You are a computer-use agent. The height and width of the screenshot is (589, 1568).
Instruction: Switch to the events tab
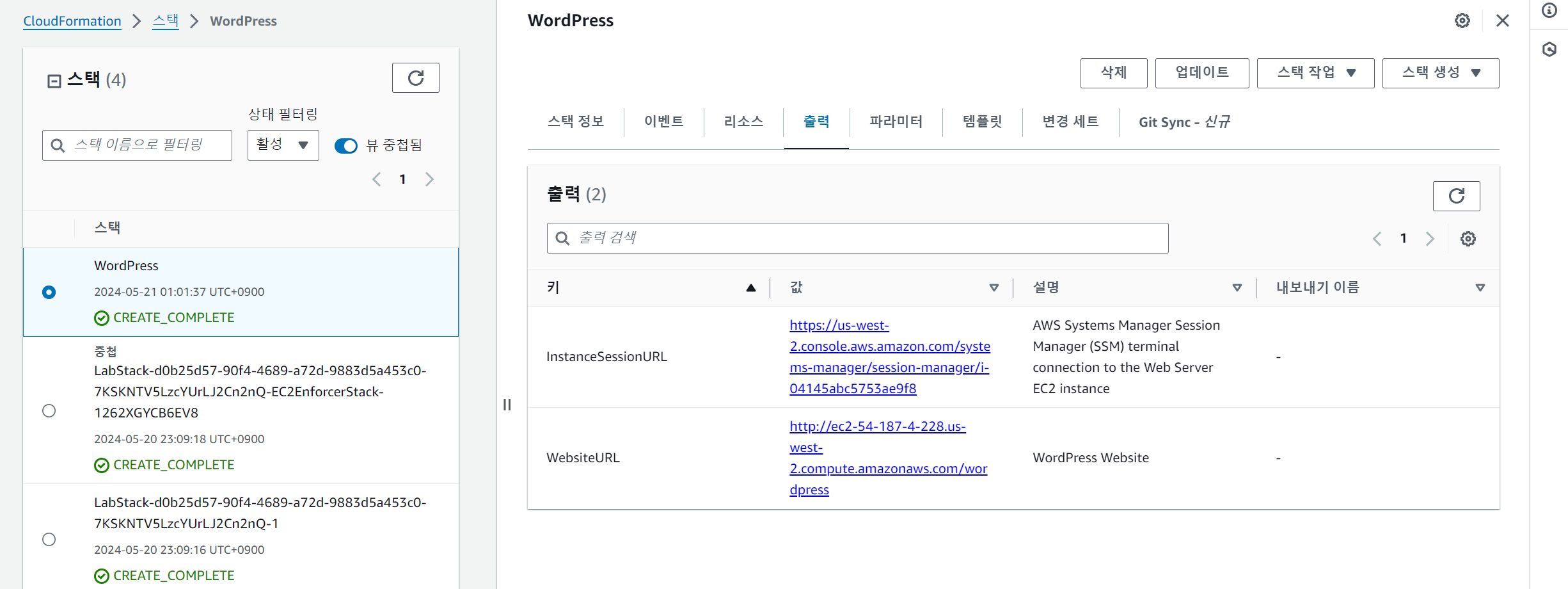(664, 122)
